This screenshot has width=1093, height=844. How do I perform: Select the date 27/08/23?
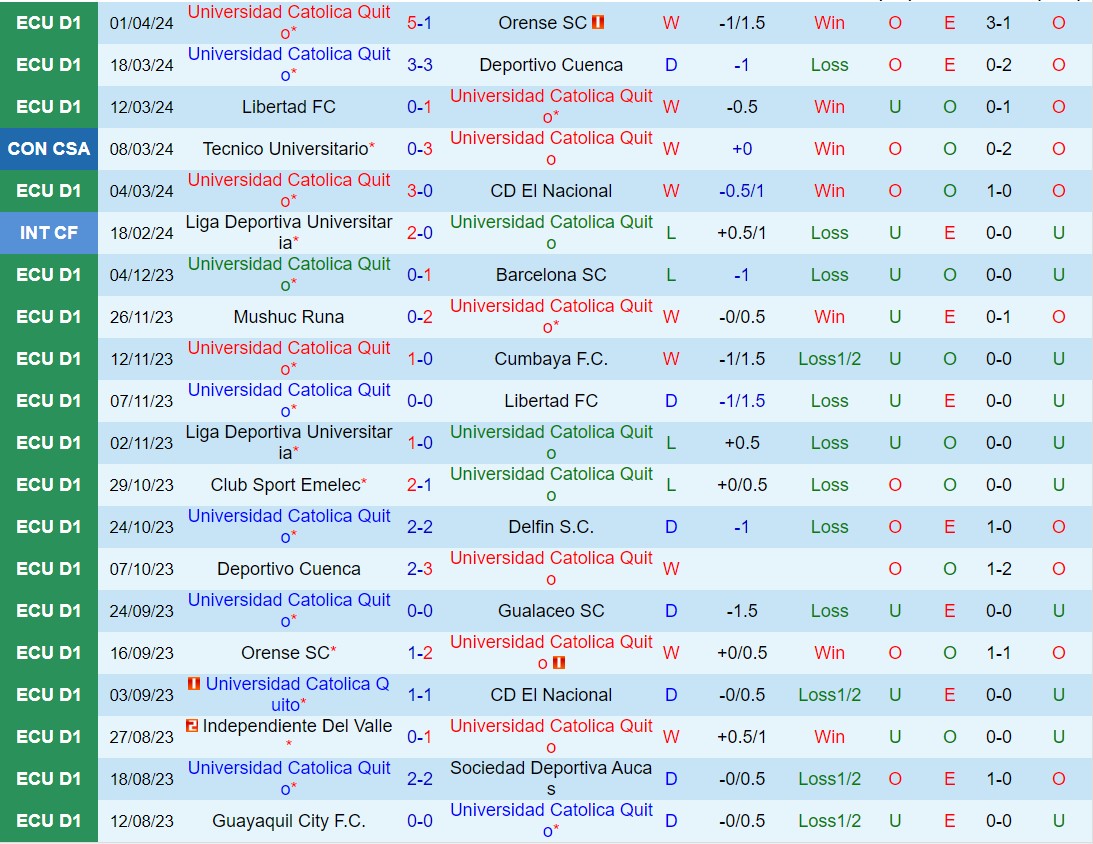click(x=142, y=737)
